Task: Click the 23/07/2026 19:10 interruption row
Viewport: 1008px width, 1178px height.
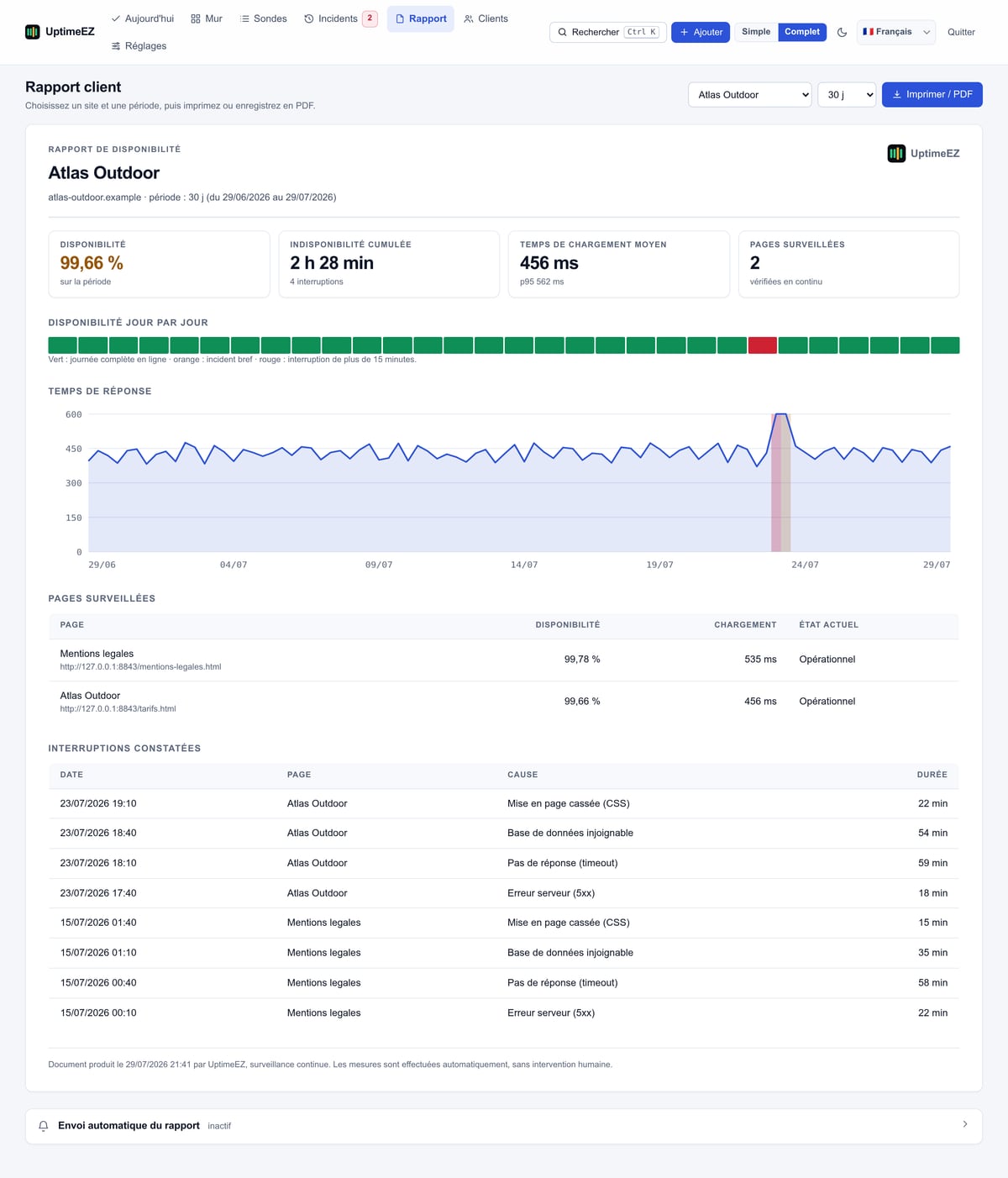Action: click(503, 803)
